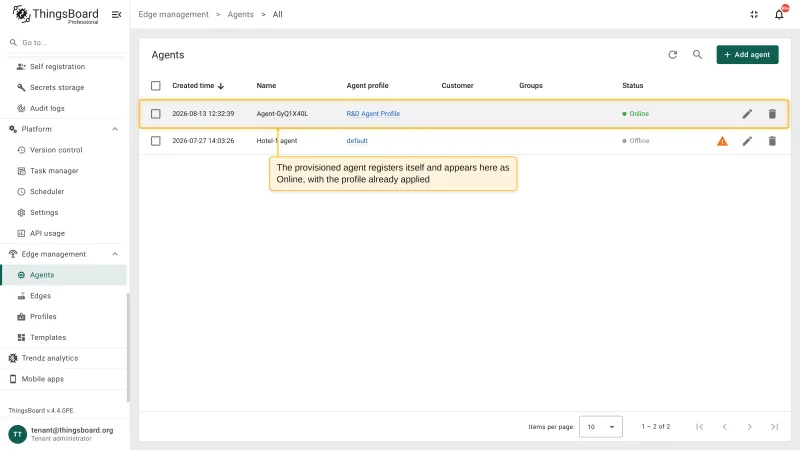The image size is (800, 450).
Task: Click the warning triangle on Hotel-1 agent
Action: (722, 141)
